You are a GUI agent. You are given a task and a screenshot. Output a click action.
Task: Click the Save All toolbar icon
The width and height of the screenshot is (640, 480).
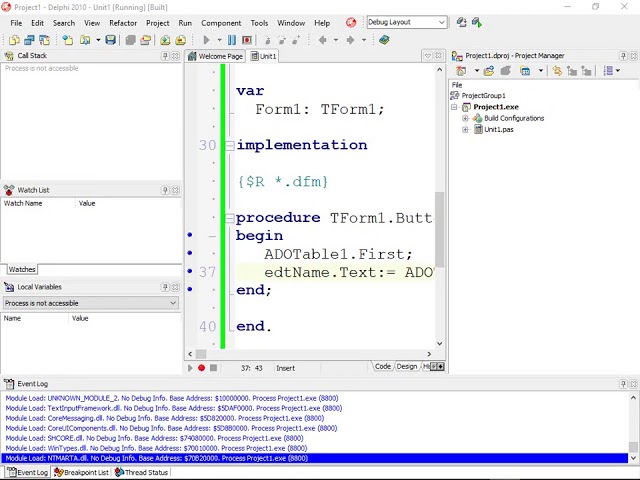click(130, 40)
